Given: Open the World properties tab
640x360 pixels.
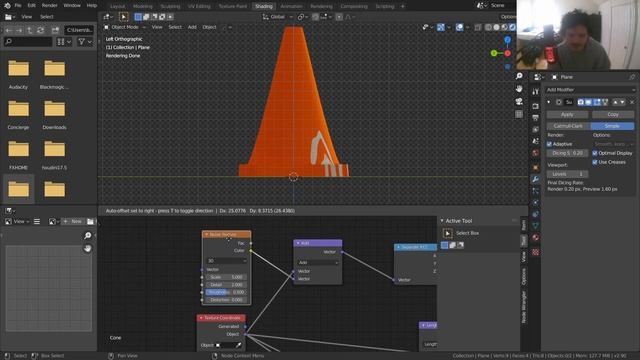Looking at the screenshot, I should click(x=536, y=153).
